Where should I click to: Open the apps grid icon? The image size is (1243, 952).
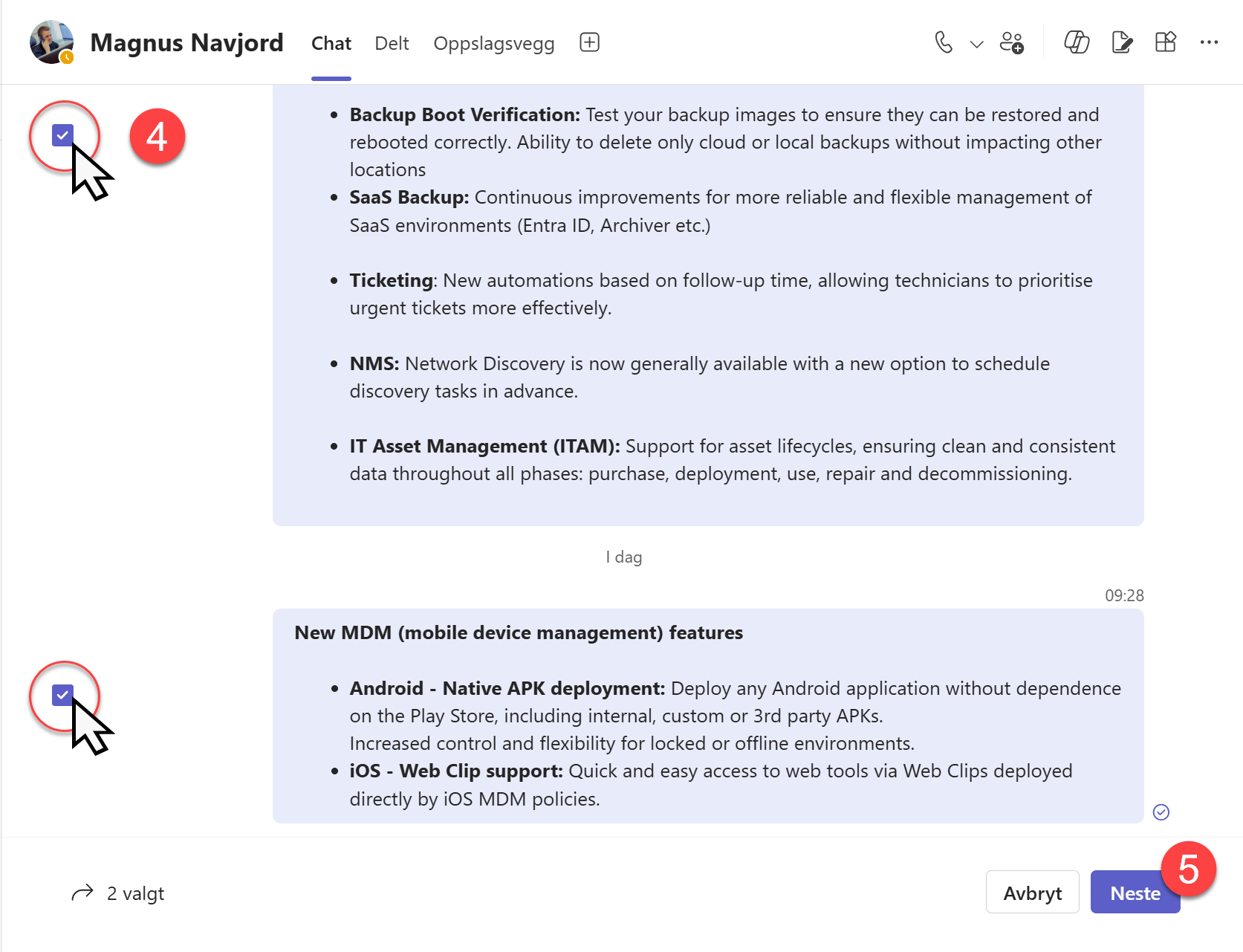1165,42
